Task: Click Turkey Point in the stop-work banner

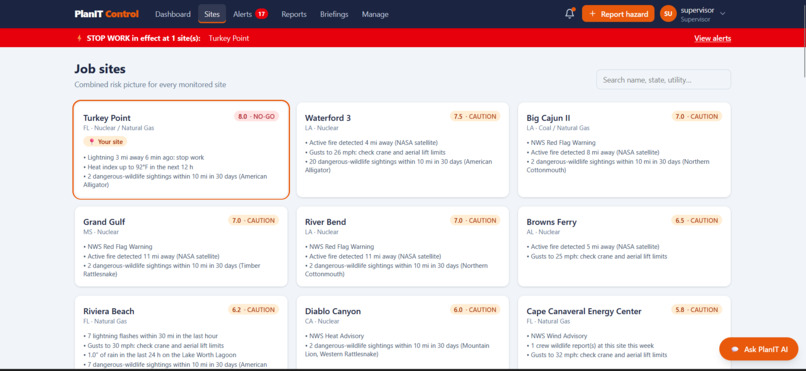Action: pos(229,38)
